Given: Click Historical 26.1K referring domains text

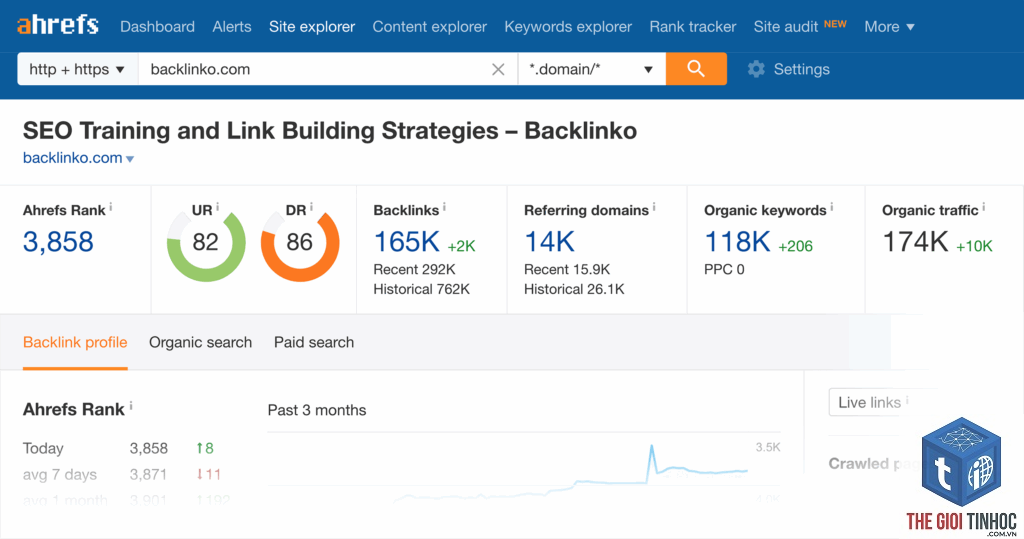Looking at the screenshot, I should (x=574, y=289).
